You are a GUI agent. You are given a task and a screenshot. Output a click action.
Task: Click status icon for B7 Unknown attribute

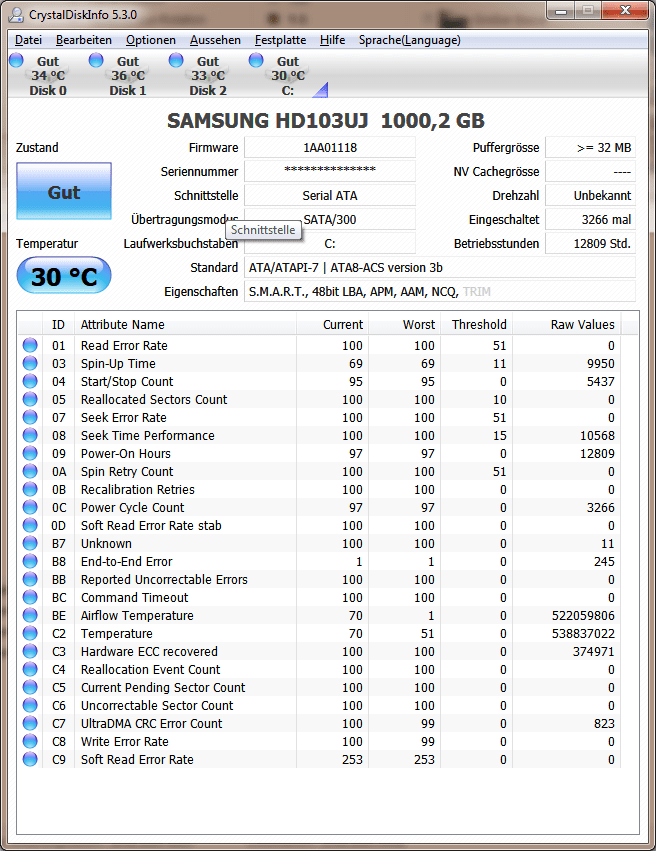(x=30, y=543)
